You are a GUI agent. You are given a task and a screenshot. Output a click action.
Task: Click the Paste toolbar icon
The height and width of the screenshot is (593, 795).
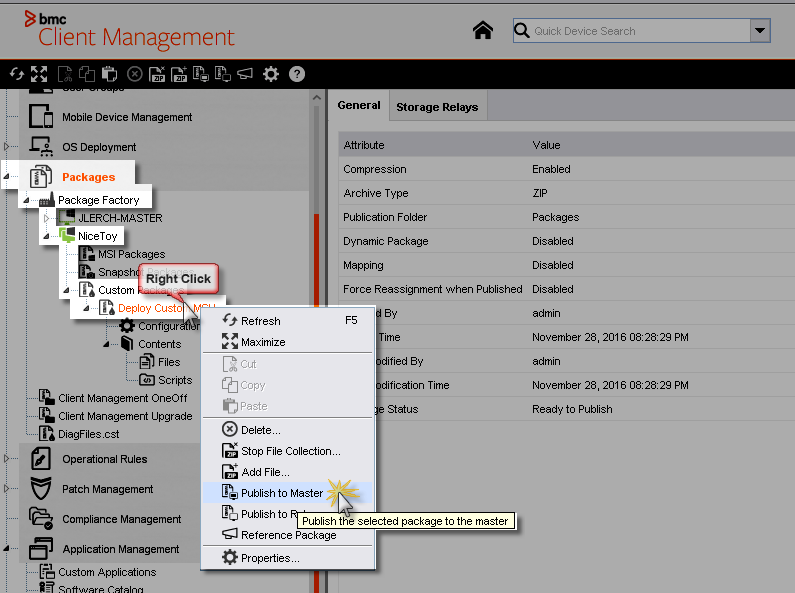coord(109,75)
